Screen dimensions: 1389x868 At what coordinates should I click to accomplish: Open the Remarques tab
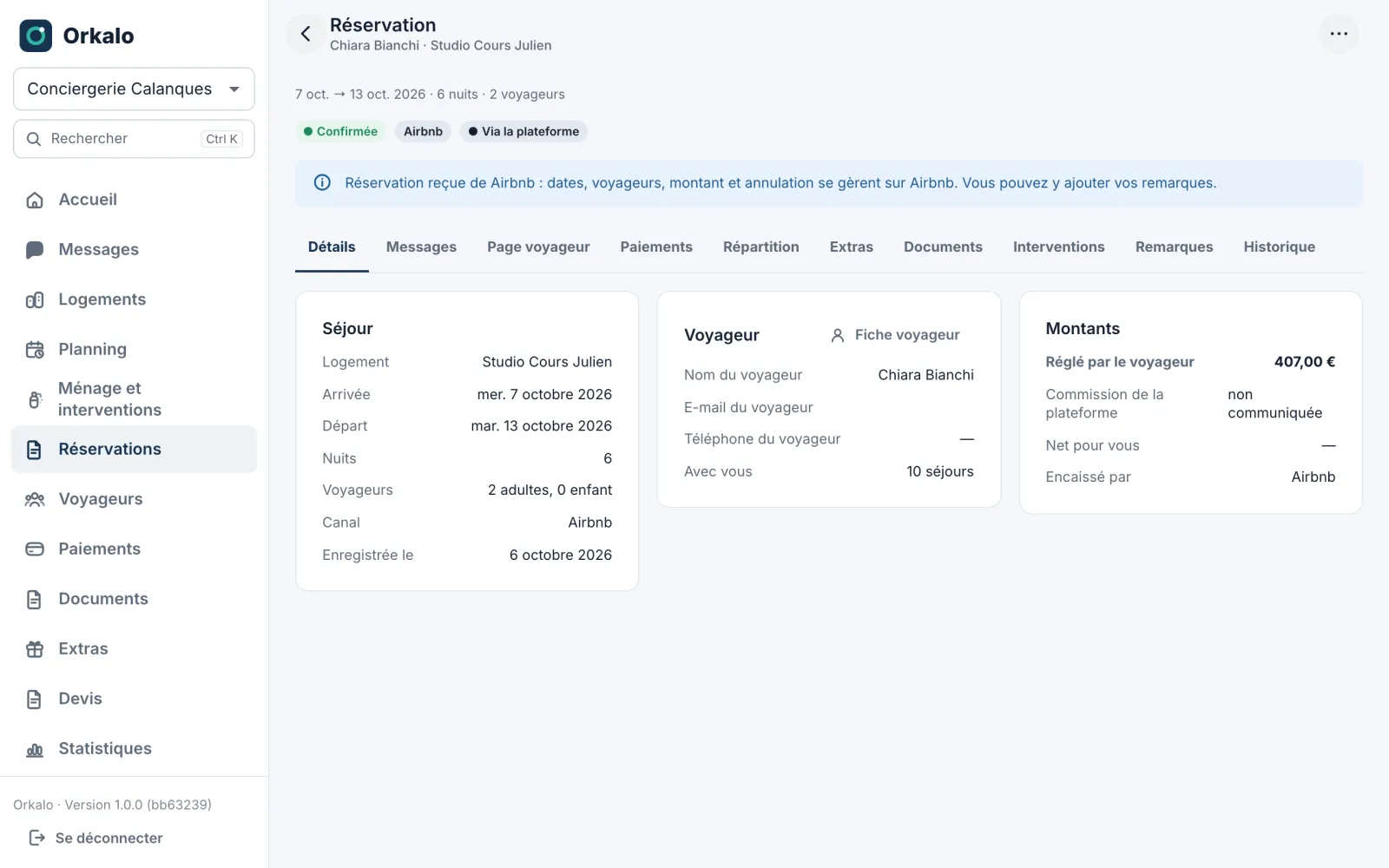(1174, 247)
